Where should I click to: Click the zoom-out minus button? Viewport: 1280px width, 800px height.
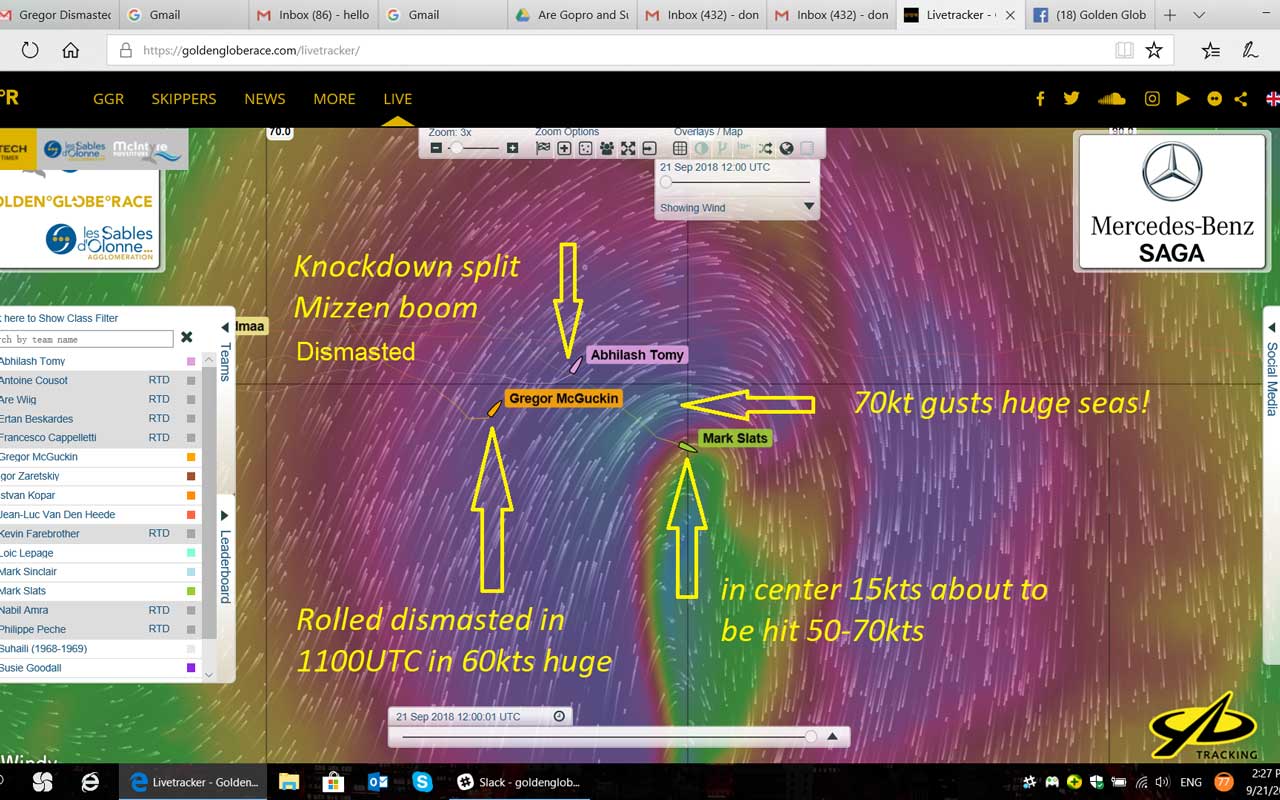pyautogui.click(x=436, y=148)
